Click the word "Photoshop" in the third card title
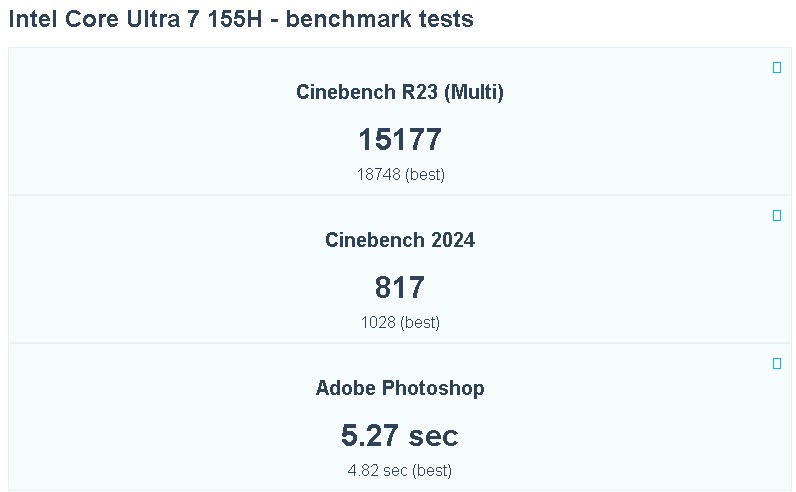Viewport: 796px width, 492px height. 437,389
